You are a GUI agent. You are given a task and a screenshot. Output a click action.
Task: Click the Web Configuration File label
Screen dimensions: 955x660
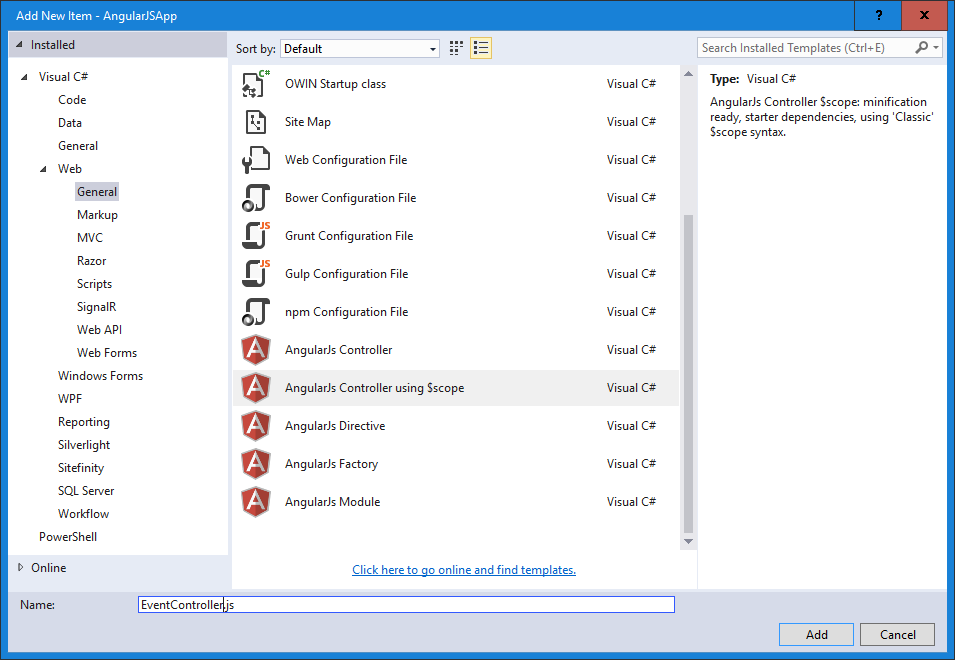coord(346,160)
